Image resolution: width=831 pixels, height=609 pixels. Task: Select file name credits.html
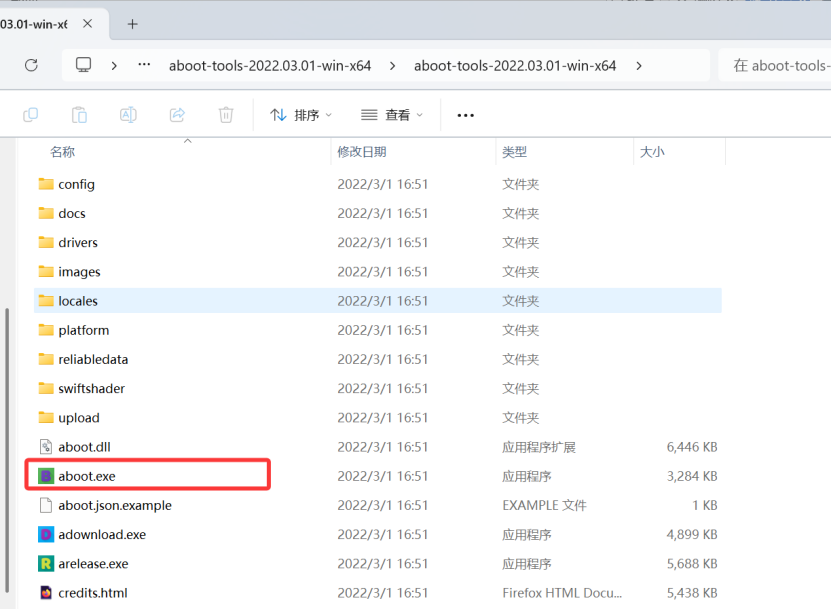(x=93, y=593)
